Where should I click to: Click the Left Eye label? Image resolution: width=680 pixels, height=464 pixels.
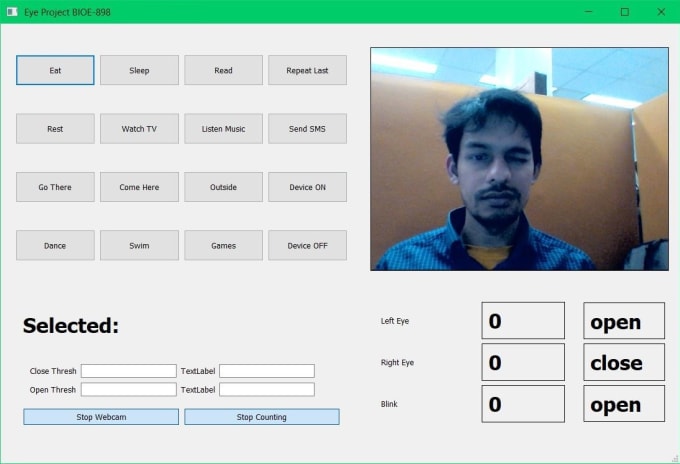[395, 321]
